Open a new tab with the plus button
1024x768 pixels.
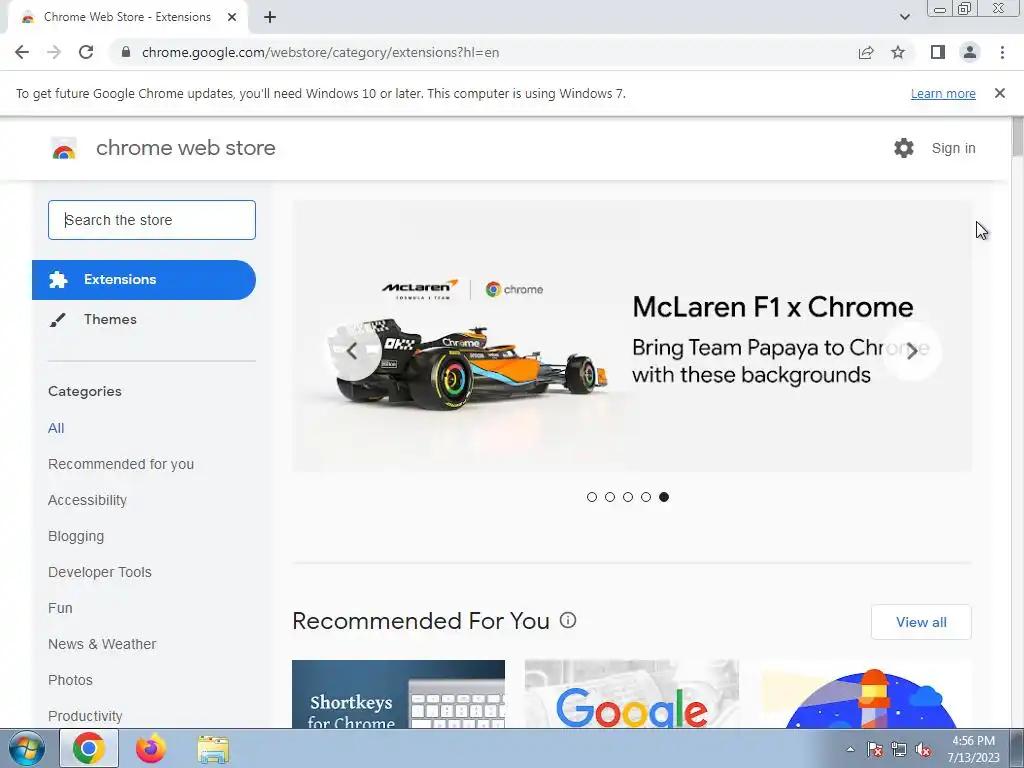(x=270, y=17)
